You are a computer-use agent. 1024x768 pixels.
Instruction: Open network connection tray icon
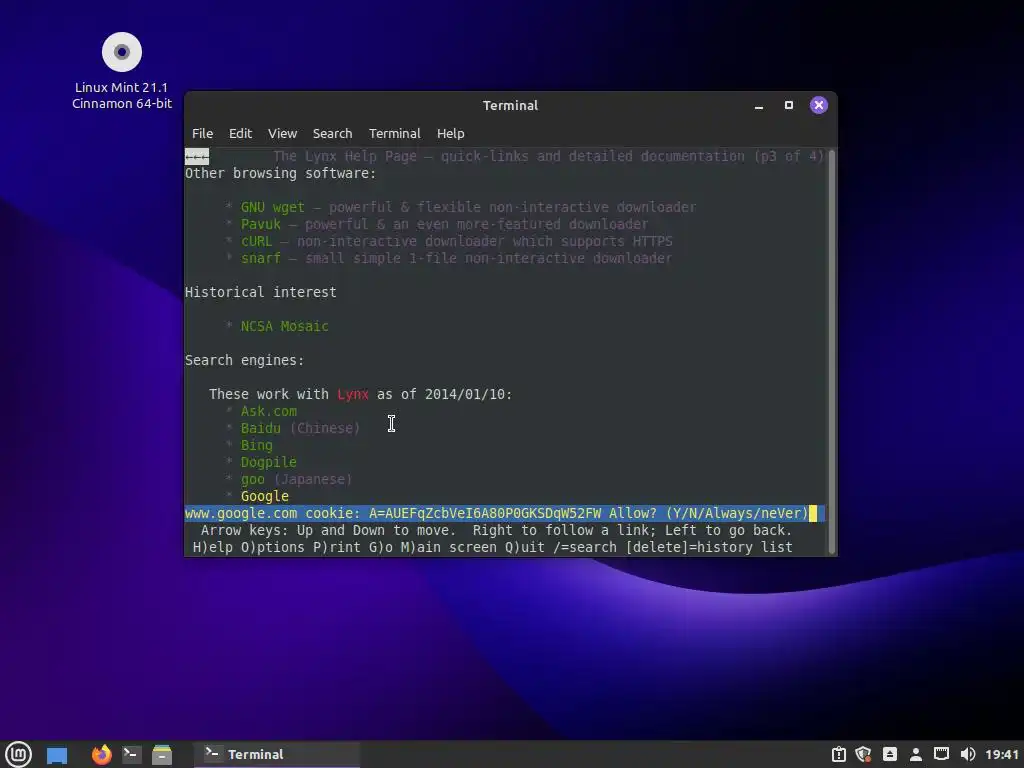click(x=941, y=754)
